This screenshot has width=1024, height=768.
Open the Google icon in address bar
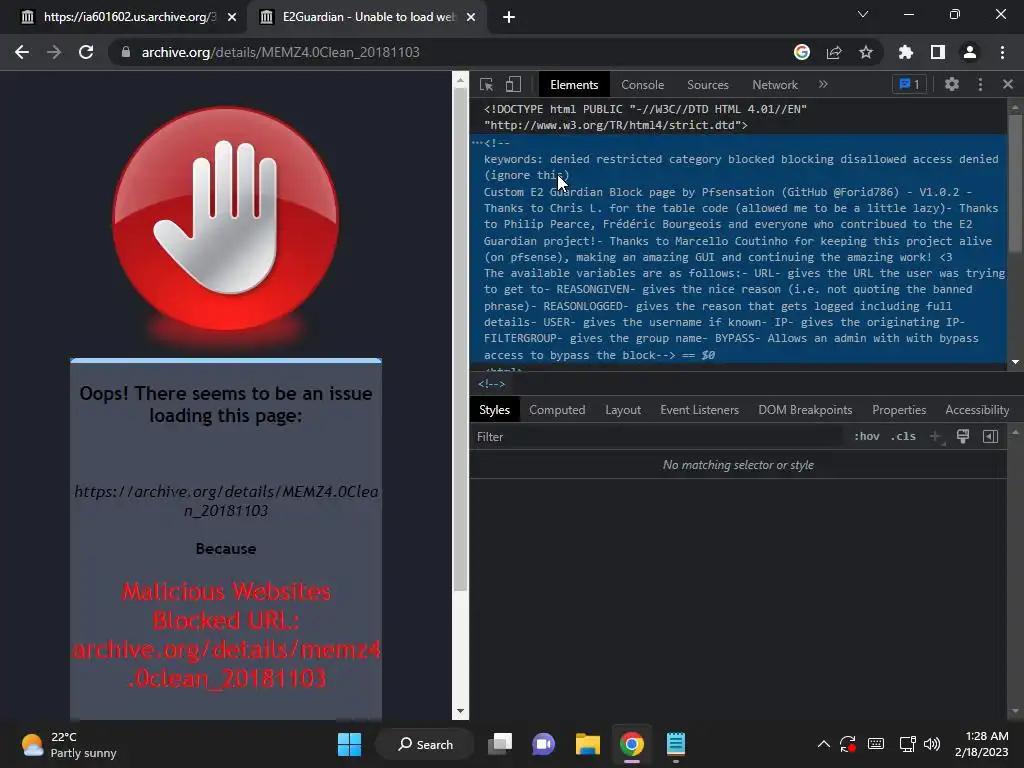(x=802, y=52)
